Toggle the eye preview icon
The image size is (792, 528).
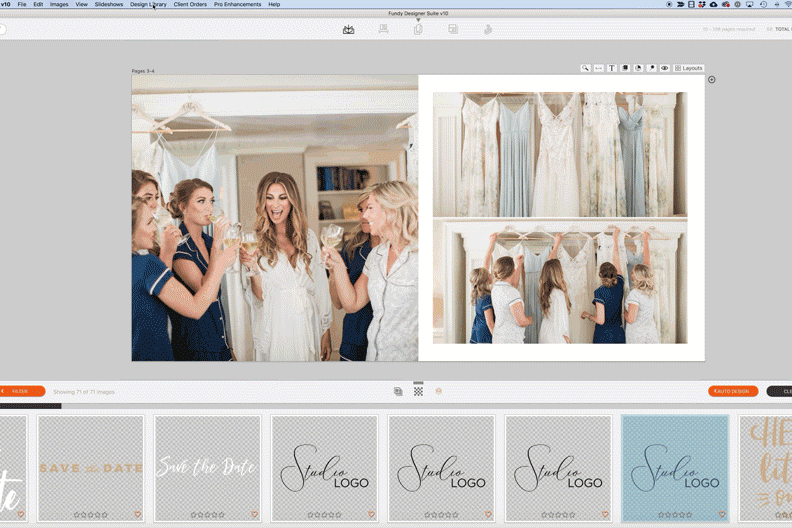tap(665, 68)
